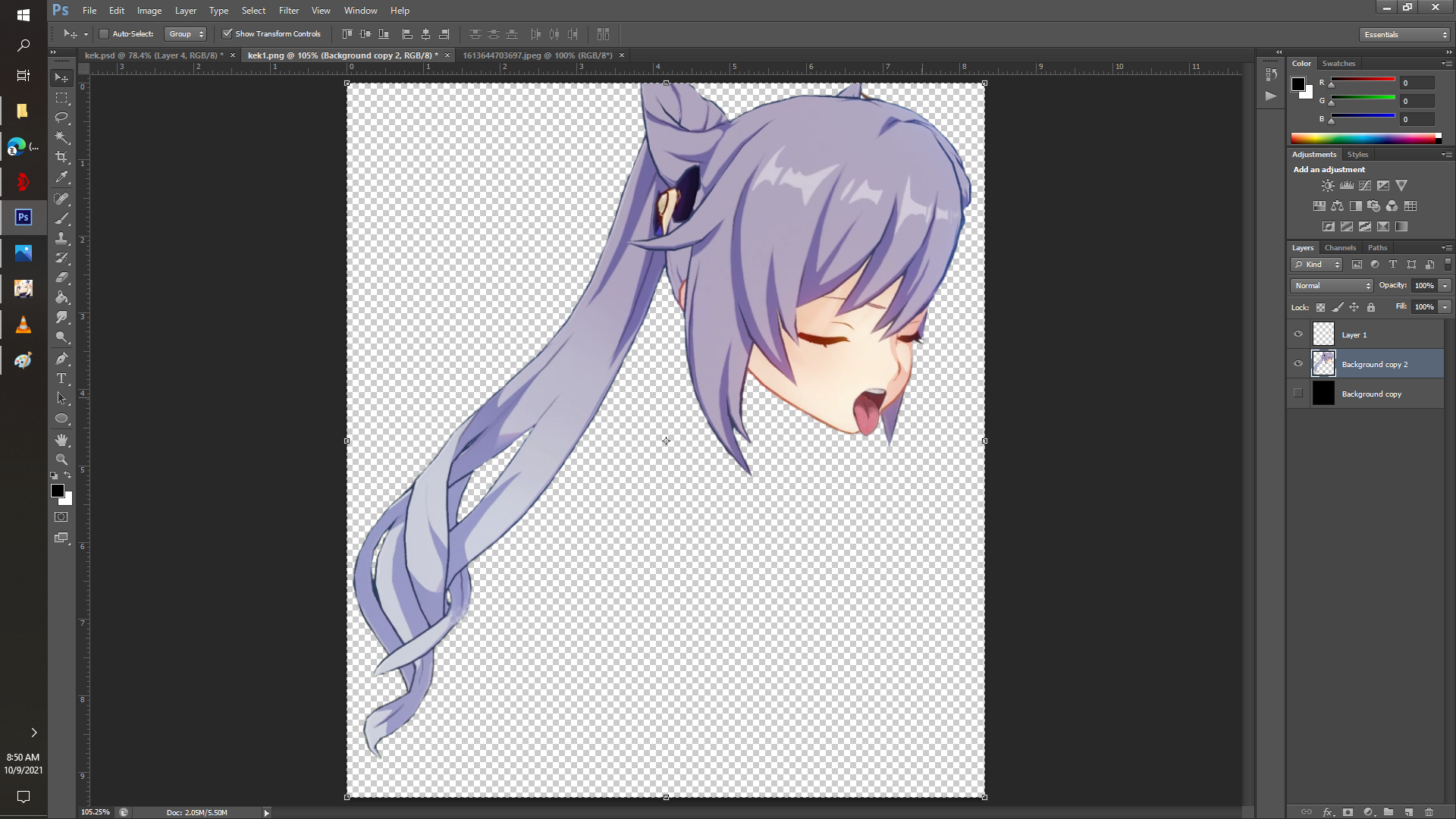Select the Lasso tool
1456x819 pixels.
[x=61, y=118]
